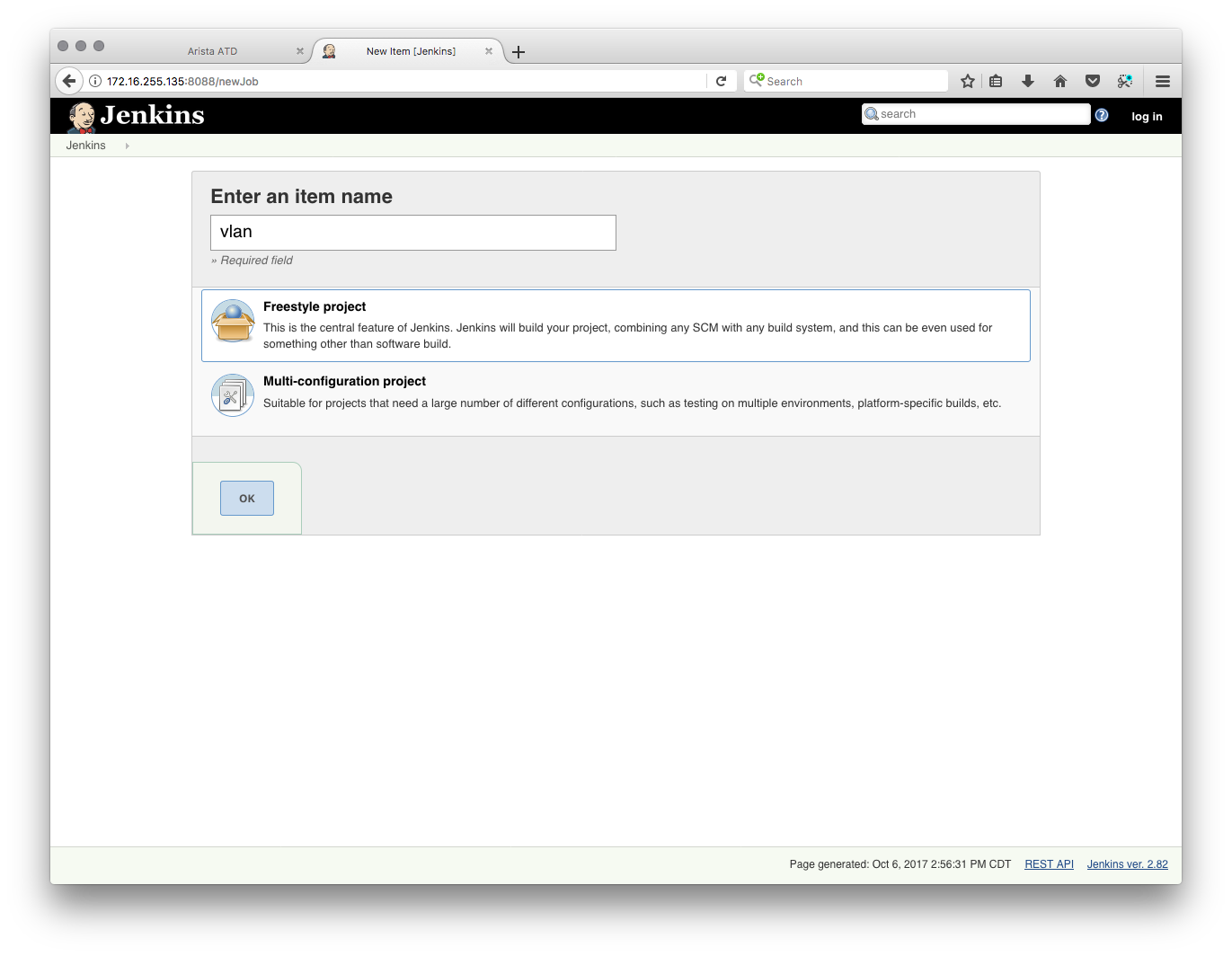This screenshot has width=1232, height=956.
Task: Go to browser home page icon
Action: (1060, 82)
